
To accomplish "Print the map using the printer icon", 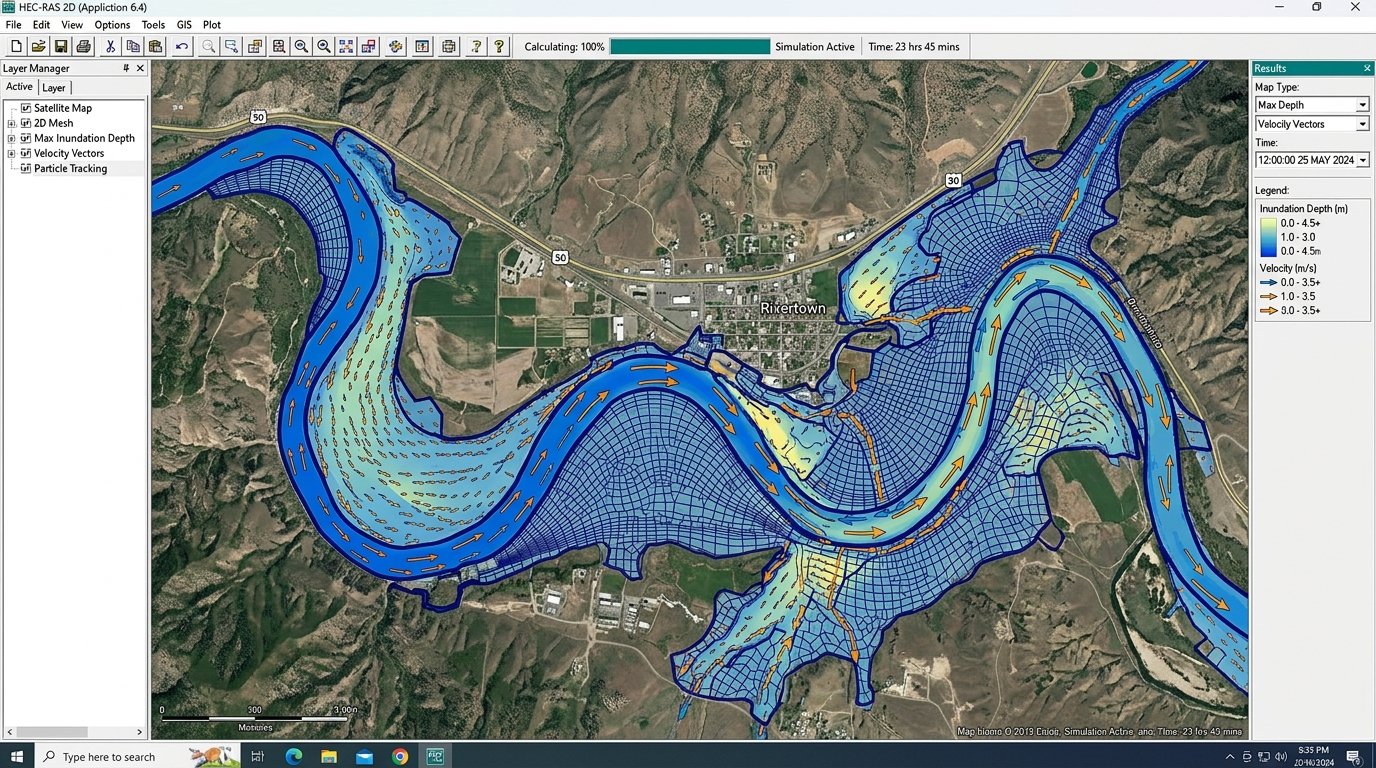I will (x=84, y=46).
